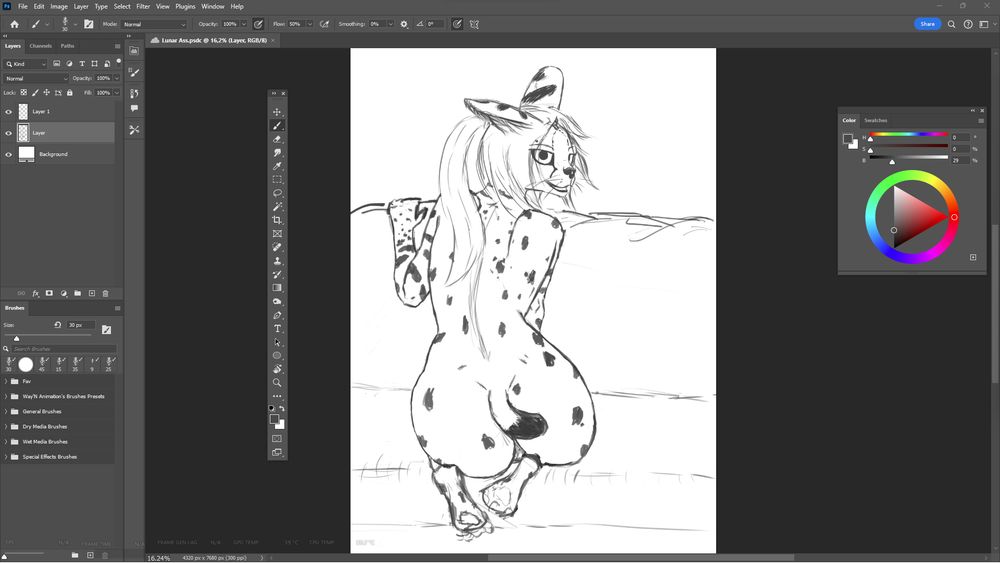Toggle lock all padlock icon
Viewport: 1000px width, 563px height.
click(x=70, y=92)
